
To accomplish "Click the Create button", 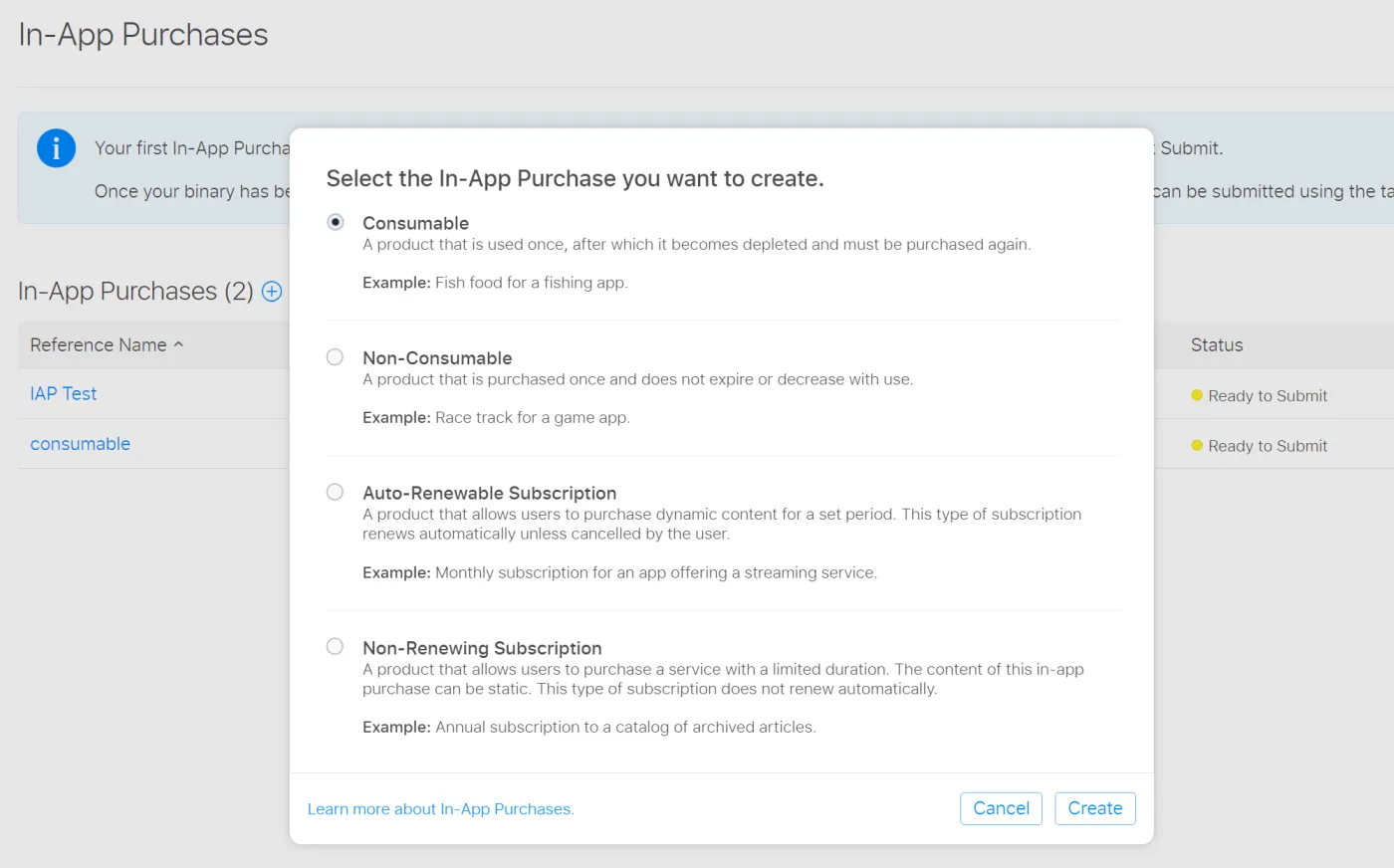I will (x=1095, y=808).
